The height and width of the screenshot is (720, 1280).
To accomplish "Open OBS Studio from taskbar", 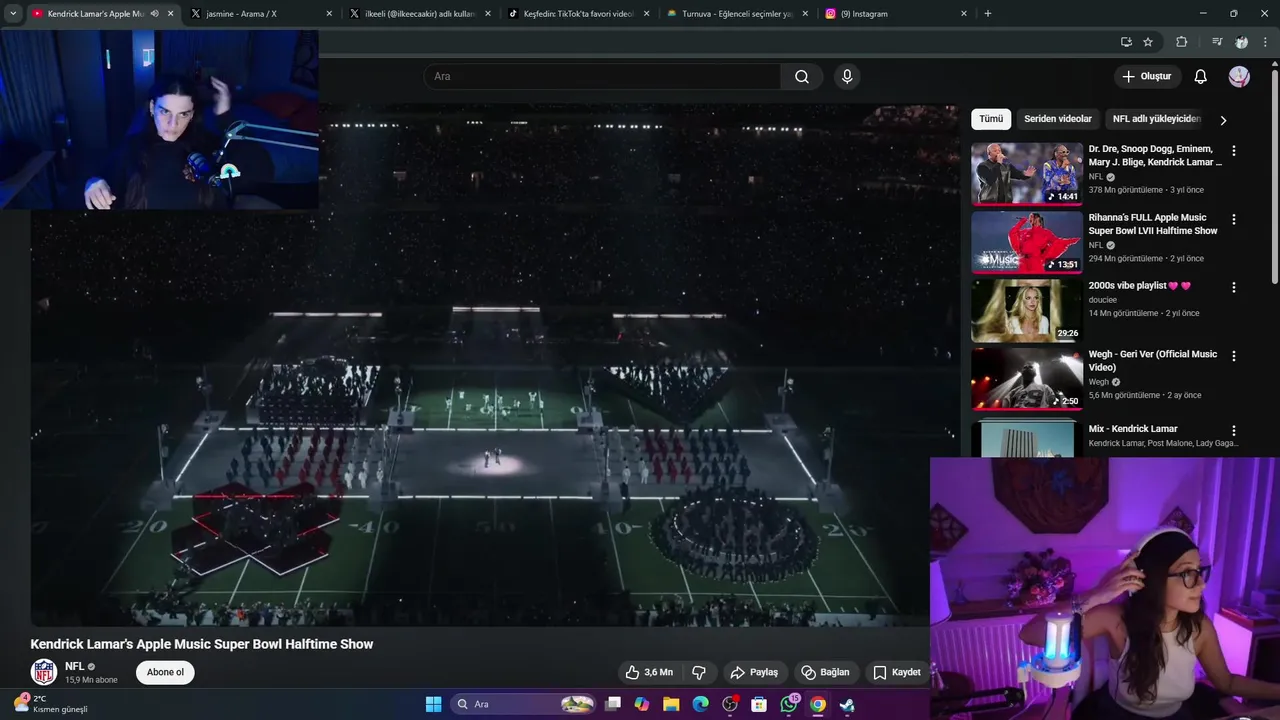I will click(730, 704).
